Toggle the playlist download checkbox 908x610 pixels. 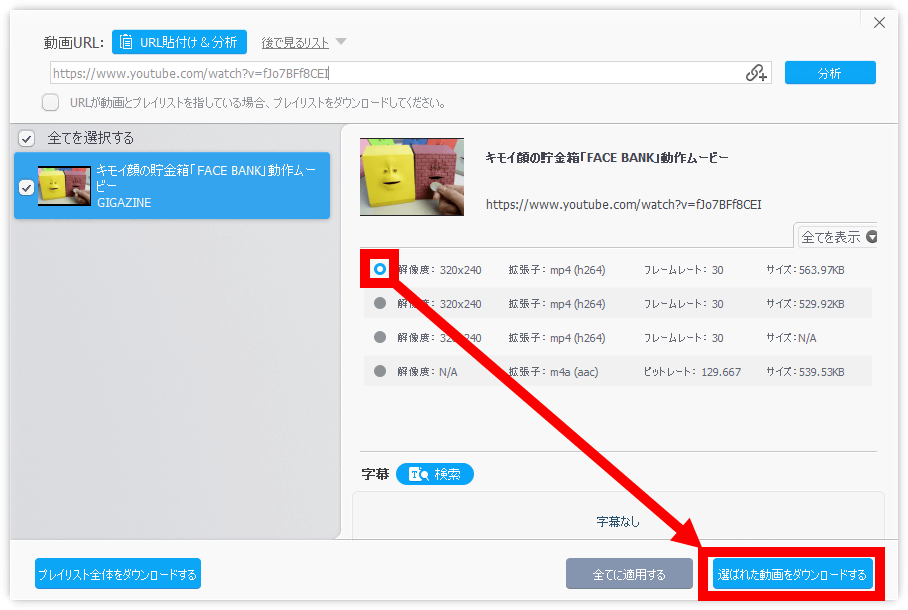click(50, 102)
